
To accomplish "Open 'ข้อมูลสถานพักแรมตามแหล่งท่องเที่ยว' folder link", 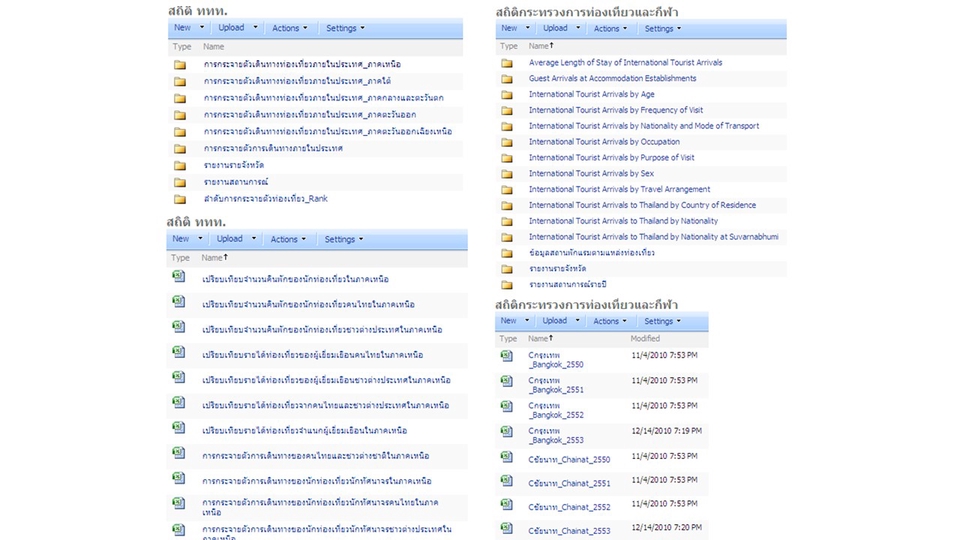I will [591, 253].
